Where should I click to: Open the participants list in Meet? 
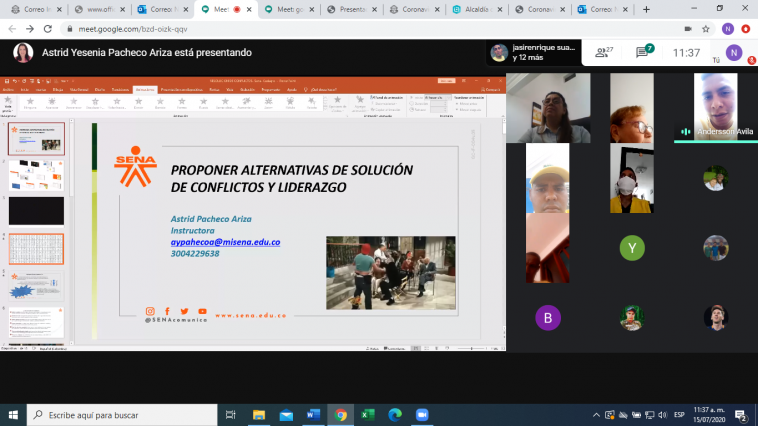click(604, 52)
